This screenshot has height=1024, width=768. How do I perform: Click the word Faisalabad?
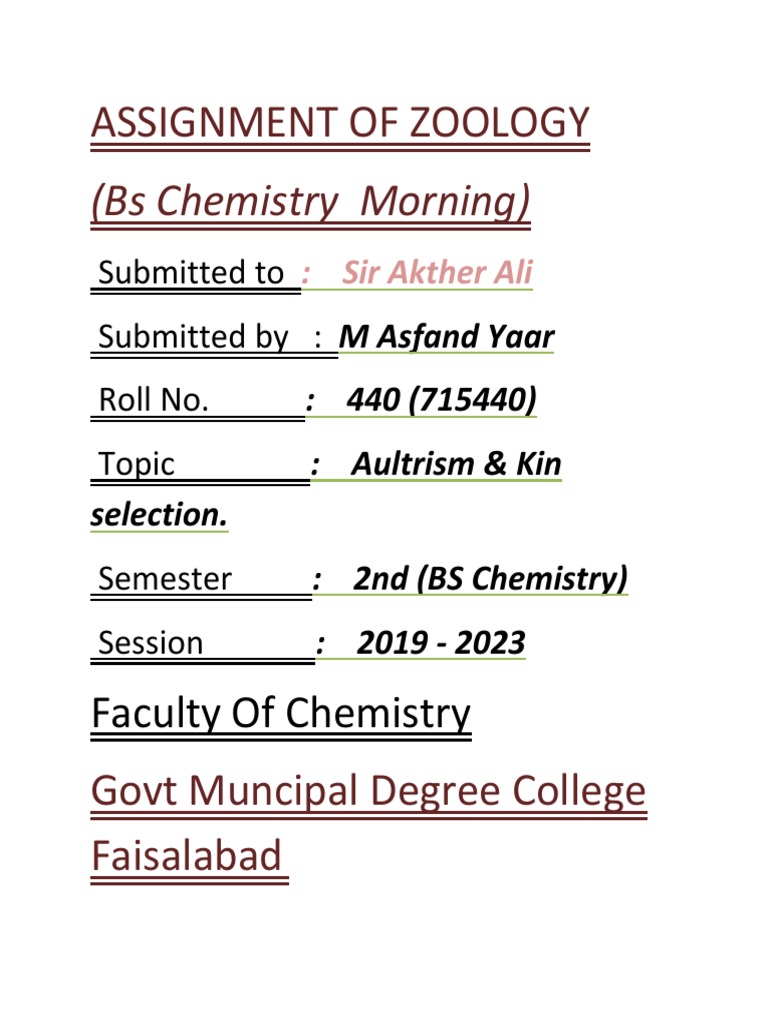[187, 857]
